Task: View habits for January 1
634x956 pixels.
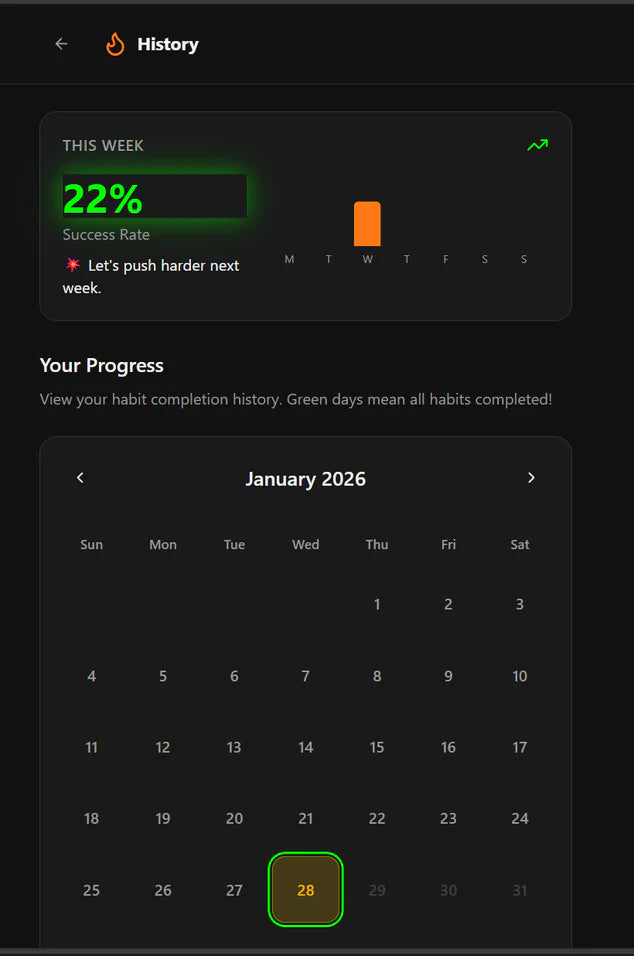Action: click(x=377, y=604)
